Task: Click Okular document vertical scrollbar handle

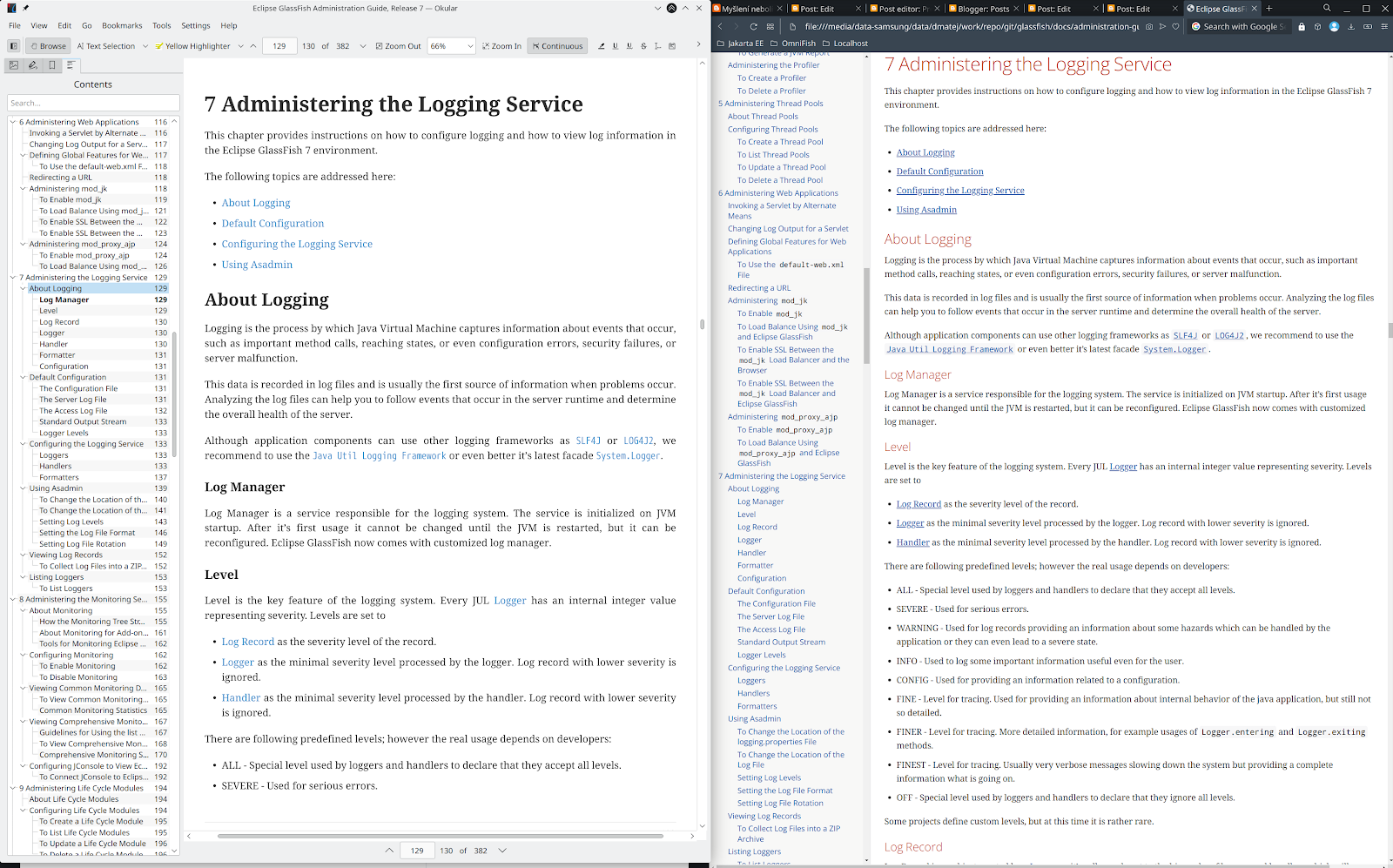Action: click(703, 325)
